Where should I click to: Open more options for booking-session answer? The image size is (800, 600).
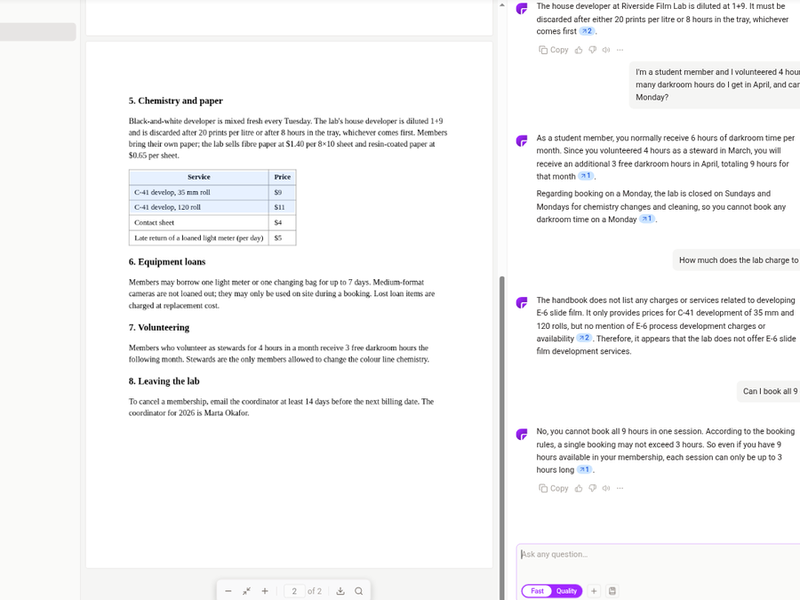[x=620, y=488]
